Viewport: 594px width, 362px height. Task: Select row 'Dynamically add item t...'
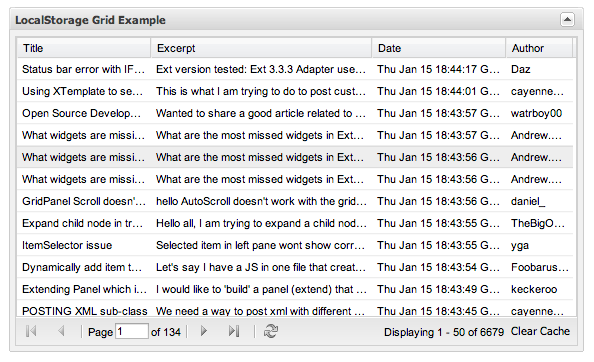(295, 267)
